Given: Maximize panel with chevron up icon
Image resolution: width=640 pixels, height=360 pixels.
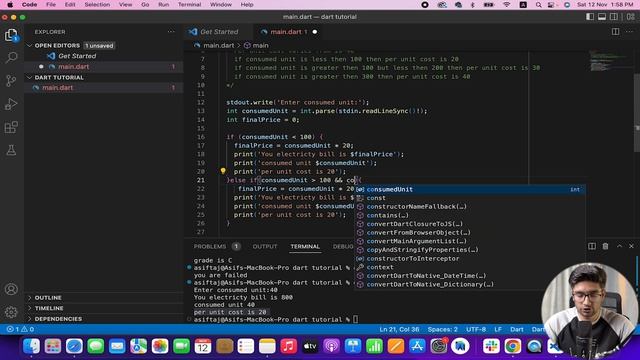Looking at the screenshot, I should [x=619, y=246].
